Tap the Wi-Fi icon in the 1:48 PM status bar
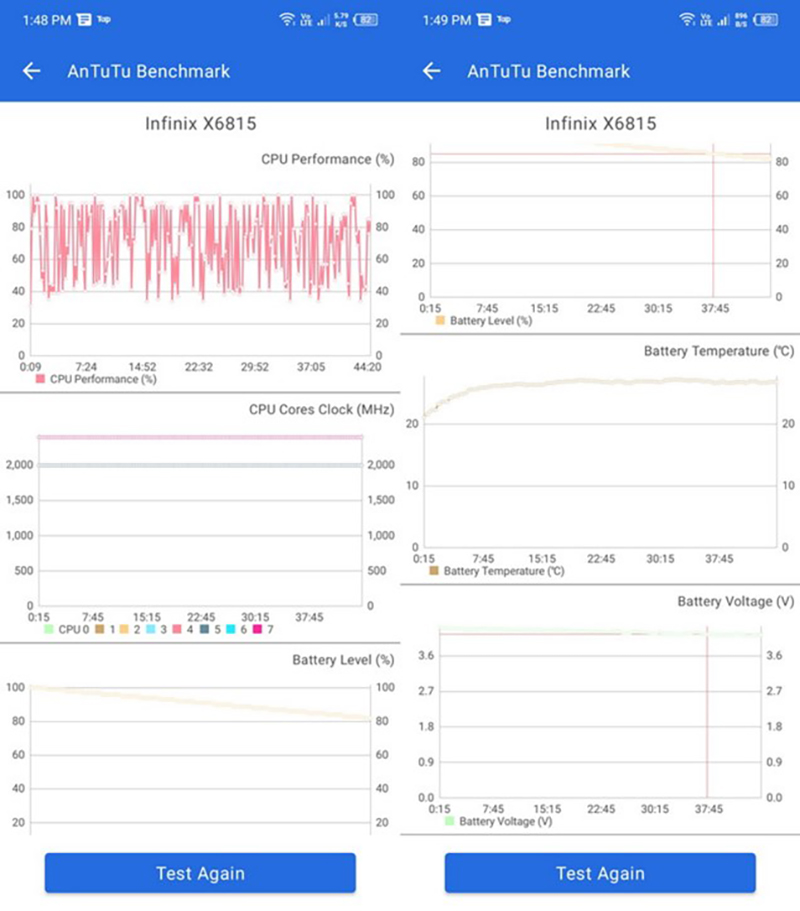The width and height of the screenshot is (800, 911). click(x=287, y=19)
